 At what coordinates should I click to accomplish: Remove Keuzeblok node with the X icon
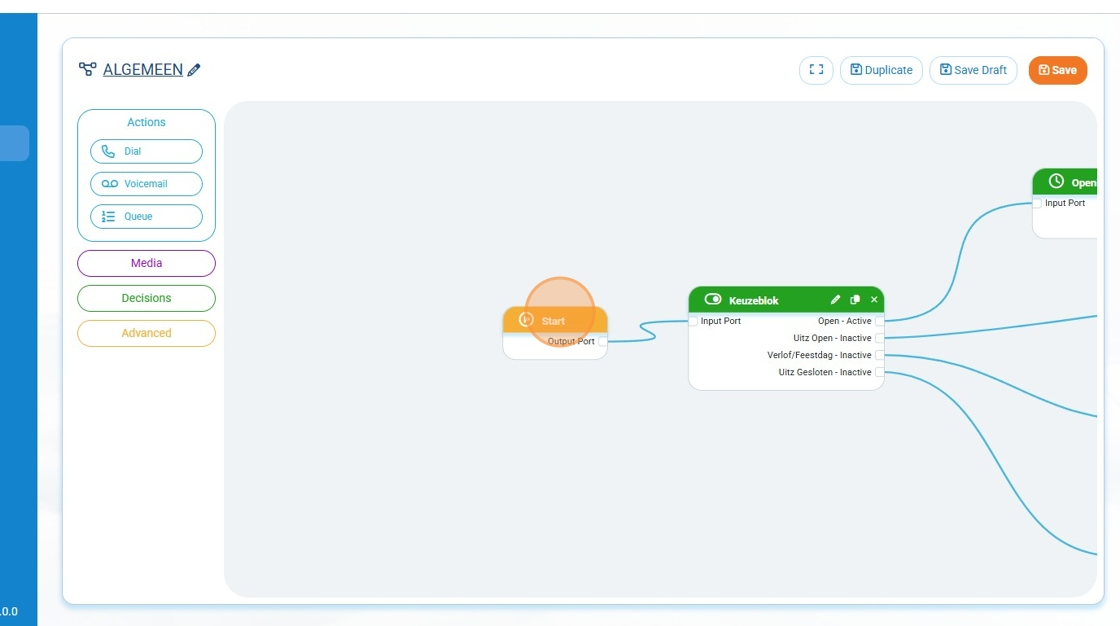(874, 300)
